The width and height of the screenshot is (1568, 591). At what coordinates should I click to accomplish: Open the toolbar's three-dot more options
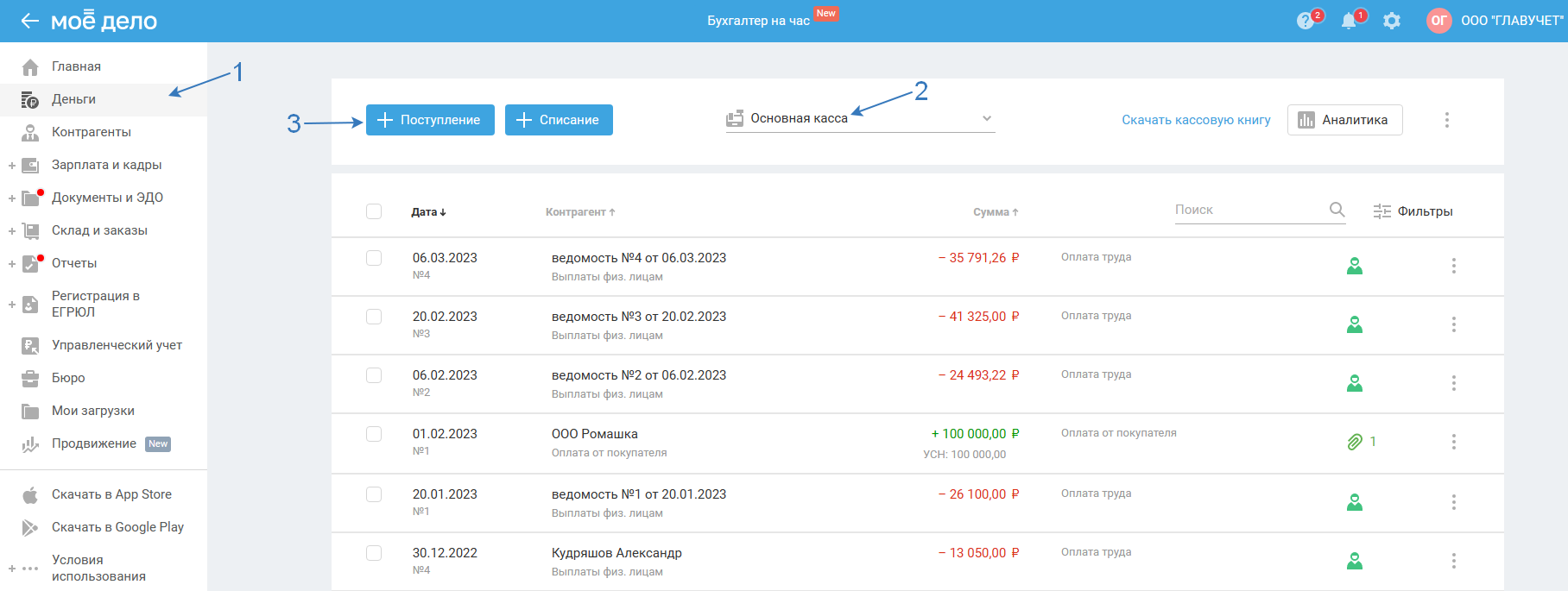point(1447,120)
